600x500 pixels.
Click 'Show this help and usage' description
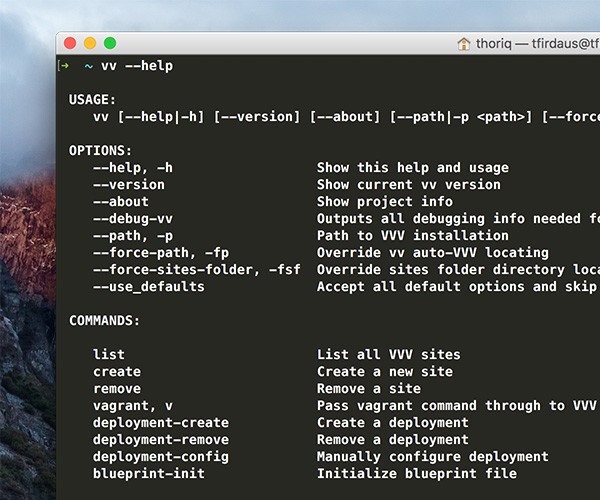pos(413,168)
